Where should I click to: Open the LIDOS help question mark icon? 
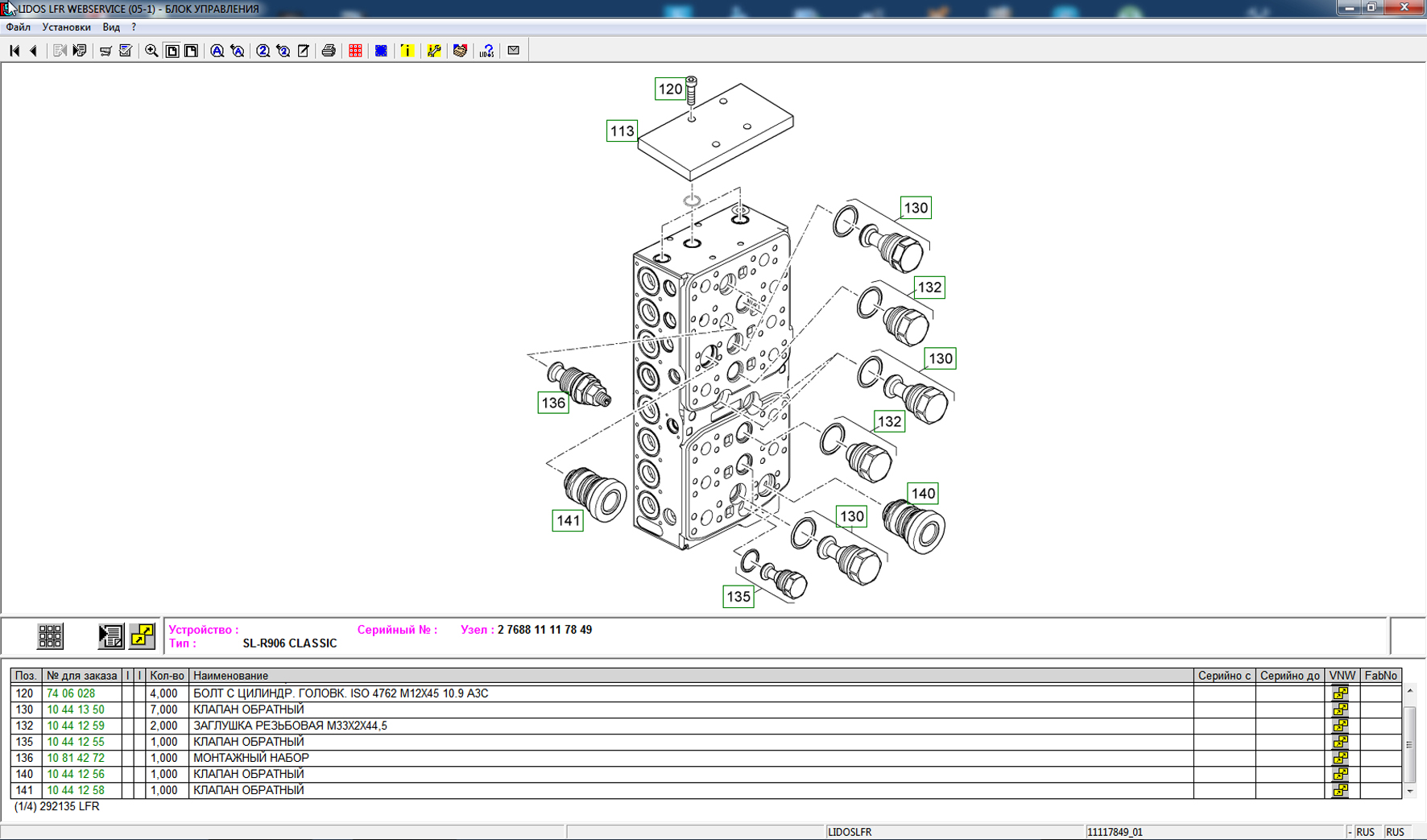[486, 51]
